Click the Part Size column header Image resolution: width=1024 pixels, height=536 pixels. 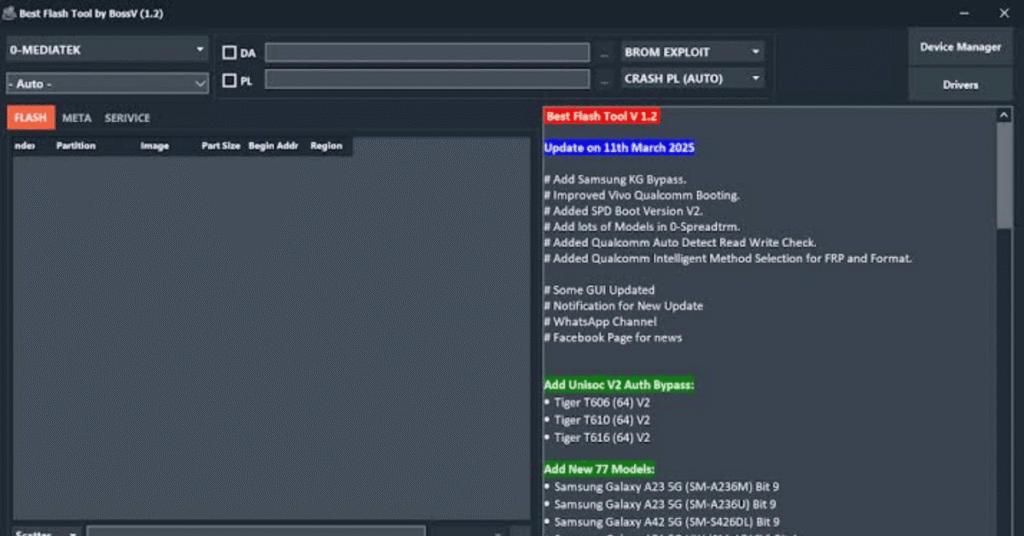coord(221,146)
